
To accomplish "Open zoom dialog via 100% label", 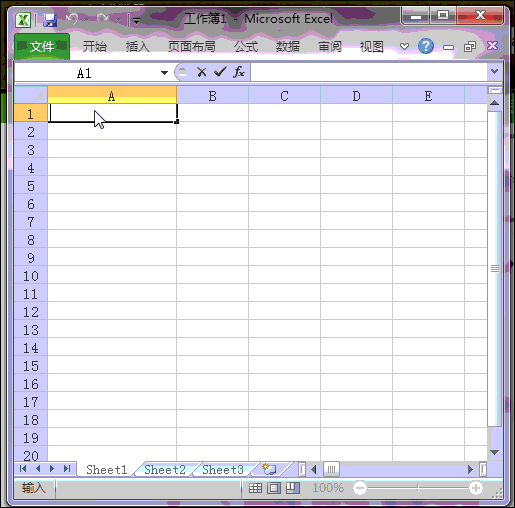I will click(x=328, y=488).
